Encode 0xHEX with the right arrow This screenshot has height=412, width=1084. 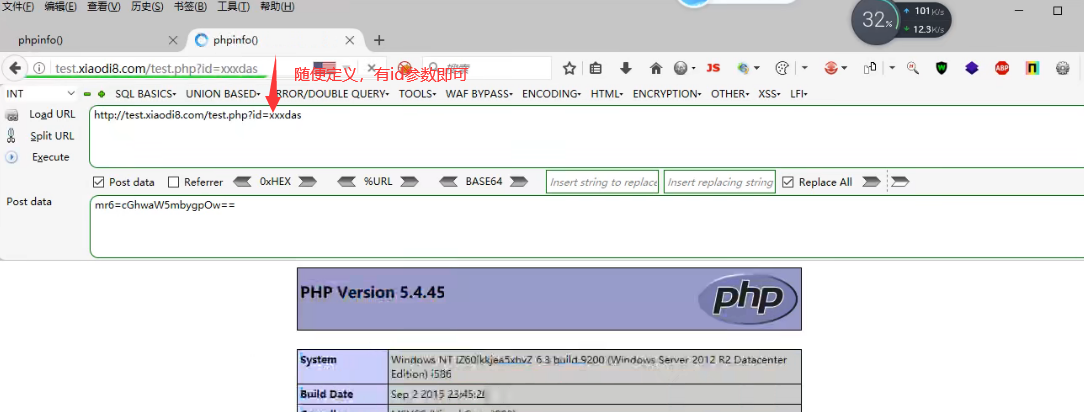307,182
